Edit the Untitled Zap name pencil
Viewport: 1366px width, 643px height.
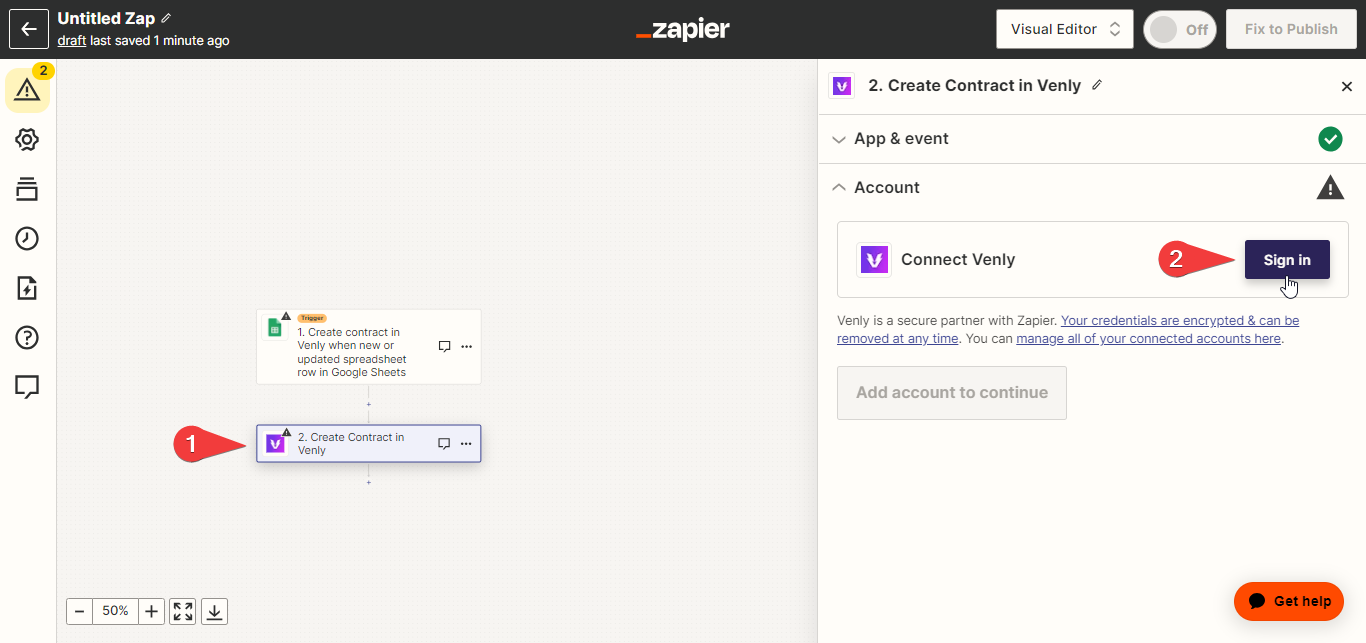tap(166, 18)
